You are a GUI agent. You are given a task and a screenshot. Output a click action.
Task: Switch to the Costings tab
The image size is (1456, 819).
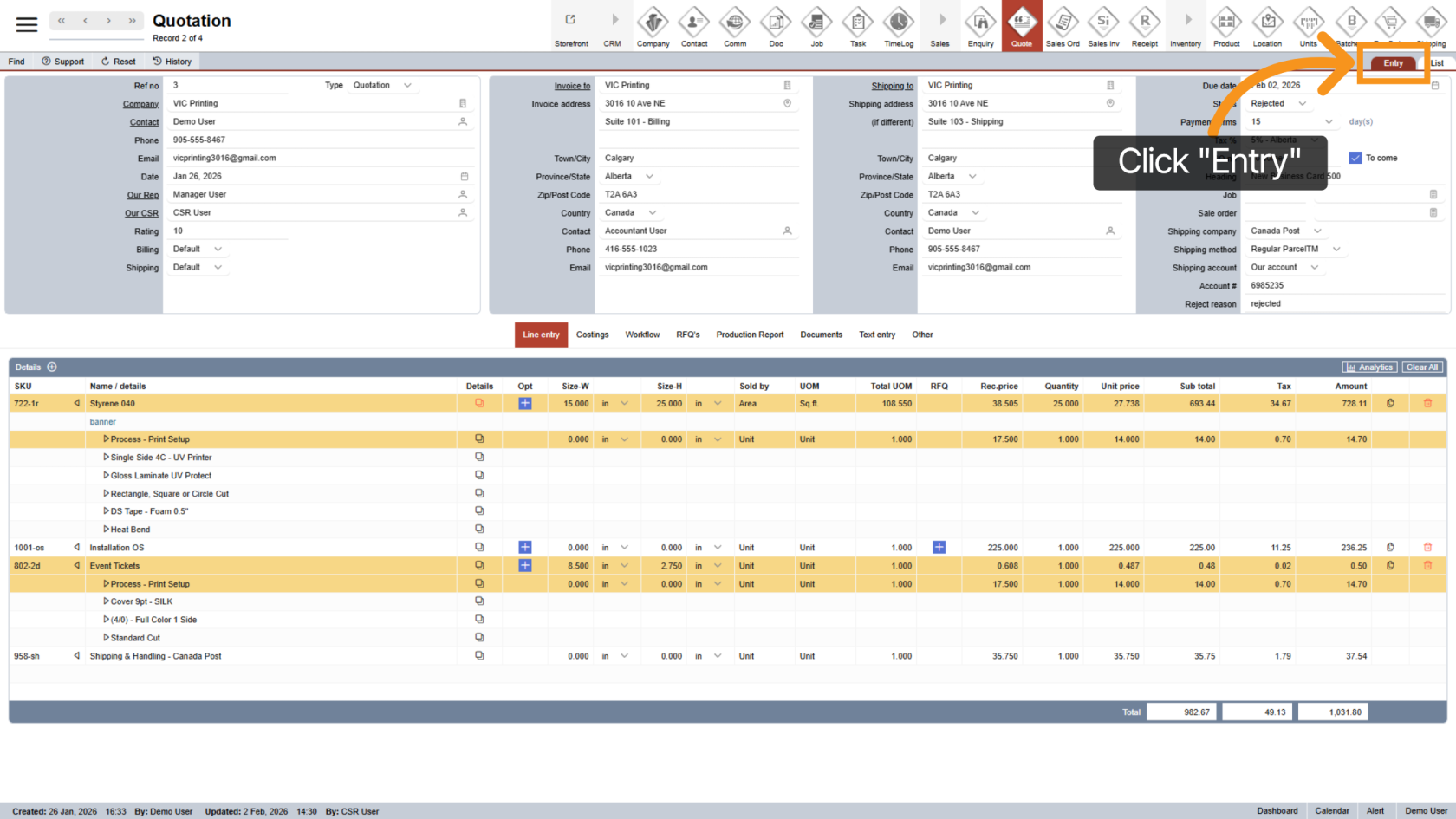point(592,335)
